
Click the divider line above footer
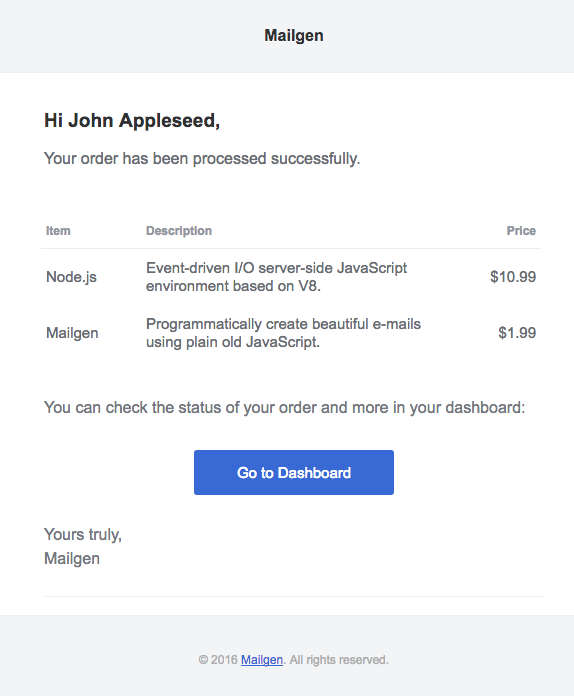pos(294,597)
